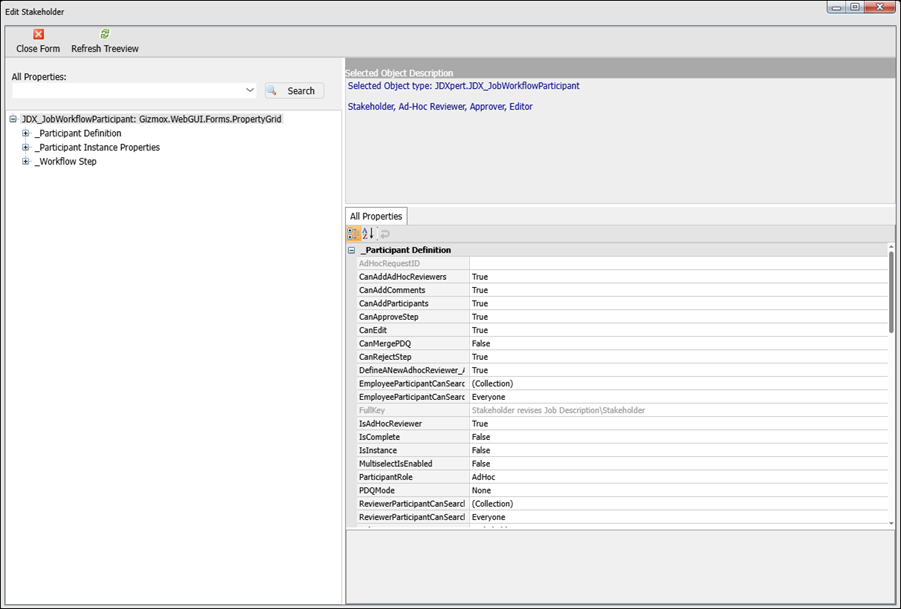Collapse _Participant Definition category in property grid
Screen dimensions: 901x609
tap(352, 250)
